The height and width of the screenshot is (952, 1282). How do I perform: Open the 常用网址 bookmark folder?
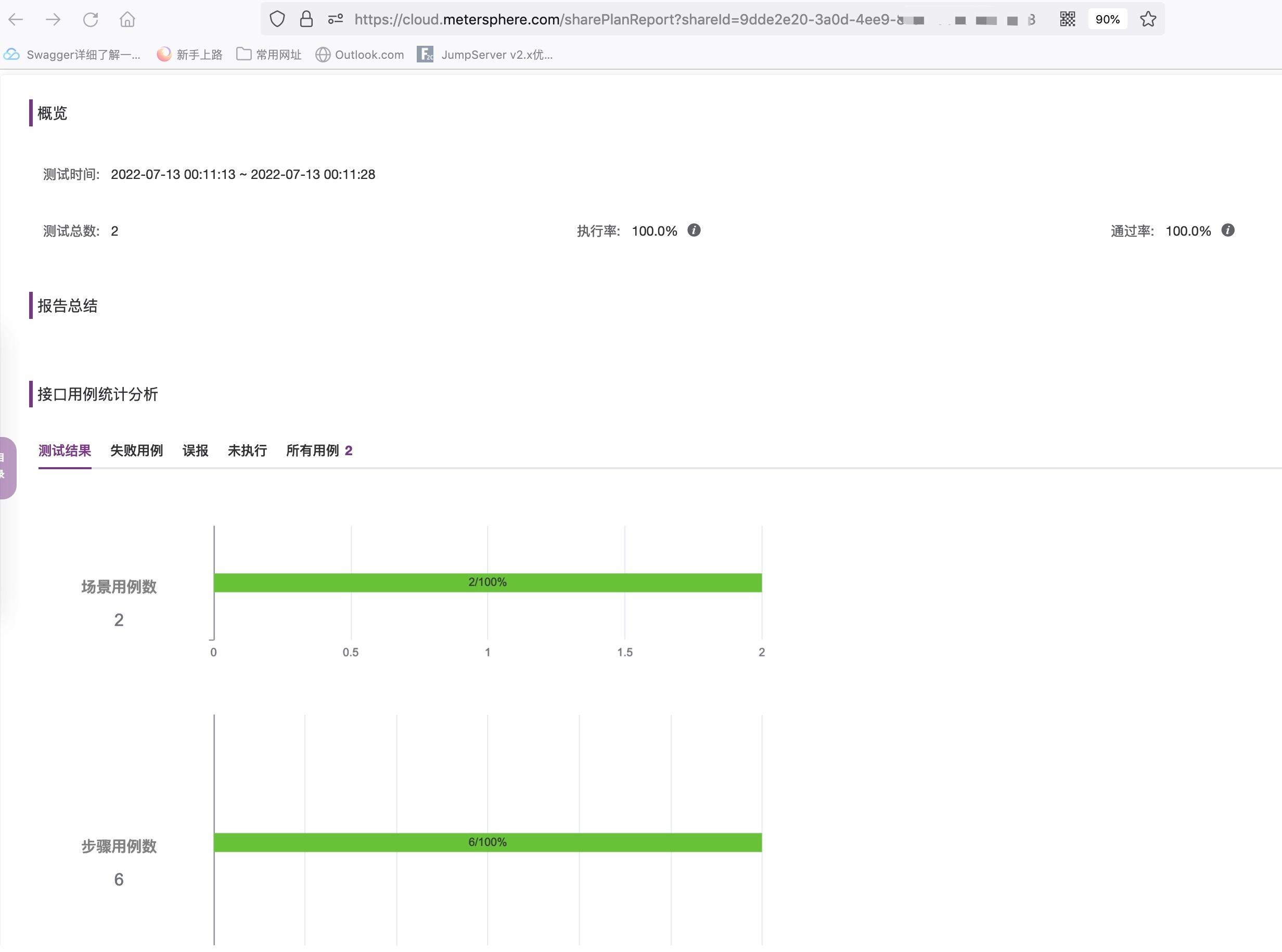(245, 54)
